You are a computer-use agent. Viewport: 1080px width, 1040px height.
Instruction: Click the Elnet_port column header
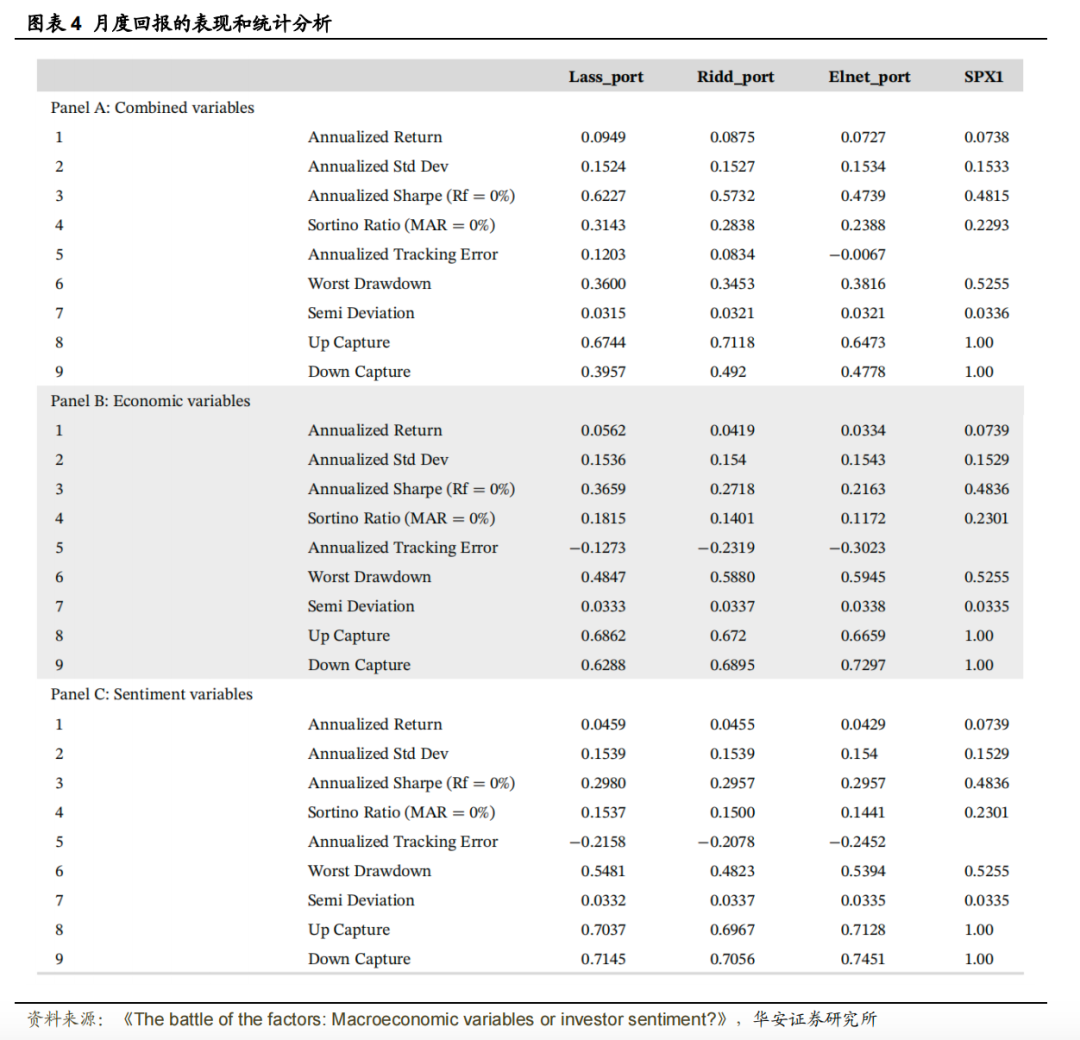869,77
